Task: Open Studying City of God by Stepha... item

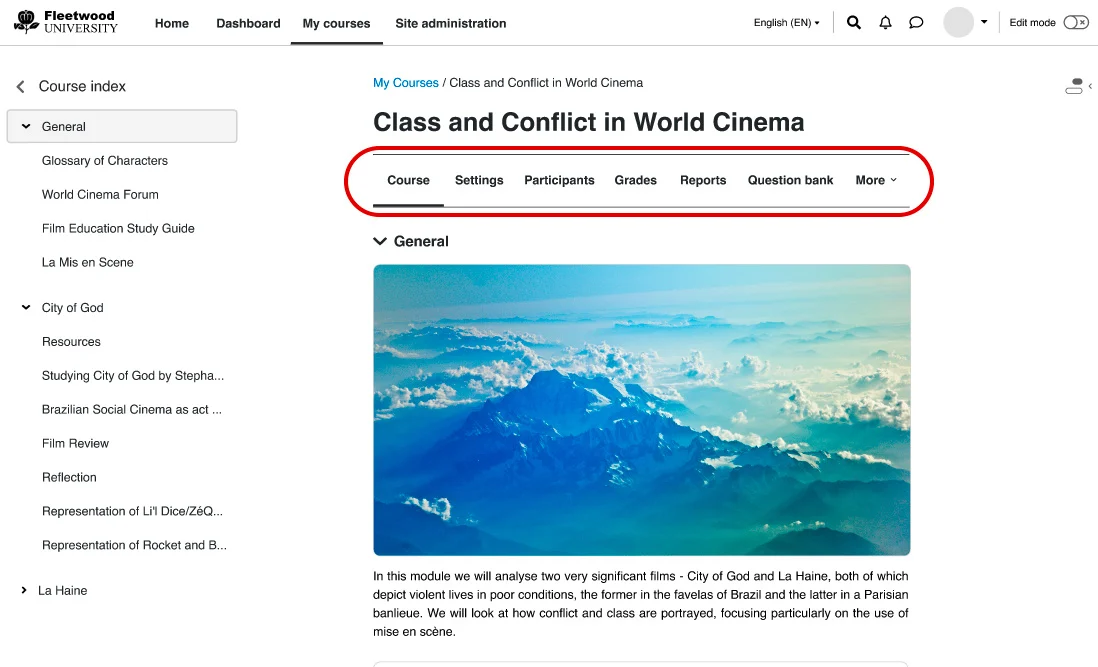Action: [132, 376]
